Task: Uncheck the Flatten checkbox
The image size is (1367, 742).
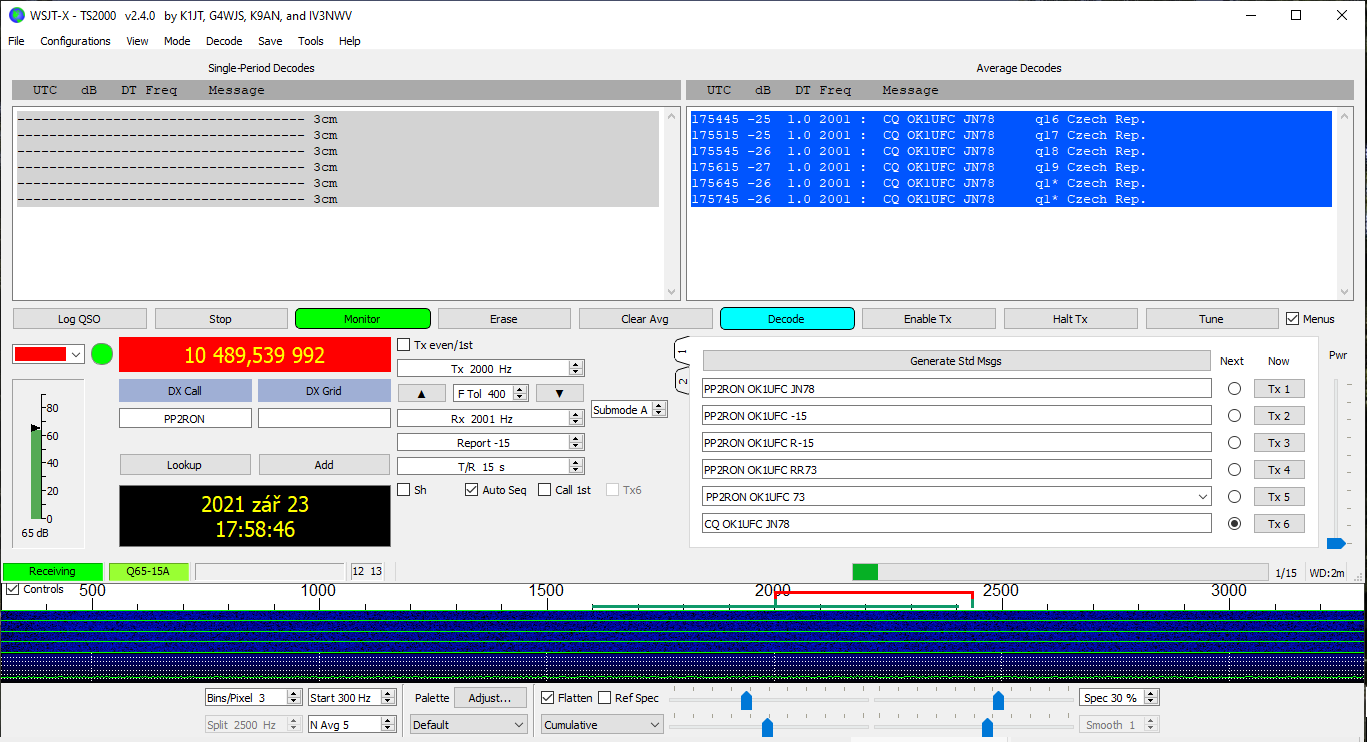Action: [548, 698]
